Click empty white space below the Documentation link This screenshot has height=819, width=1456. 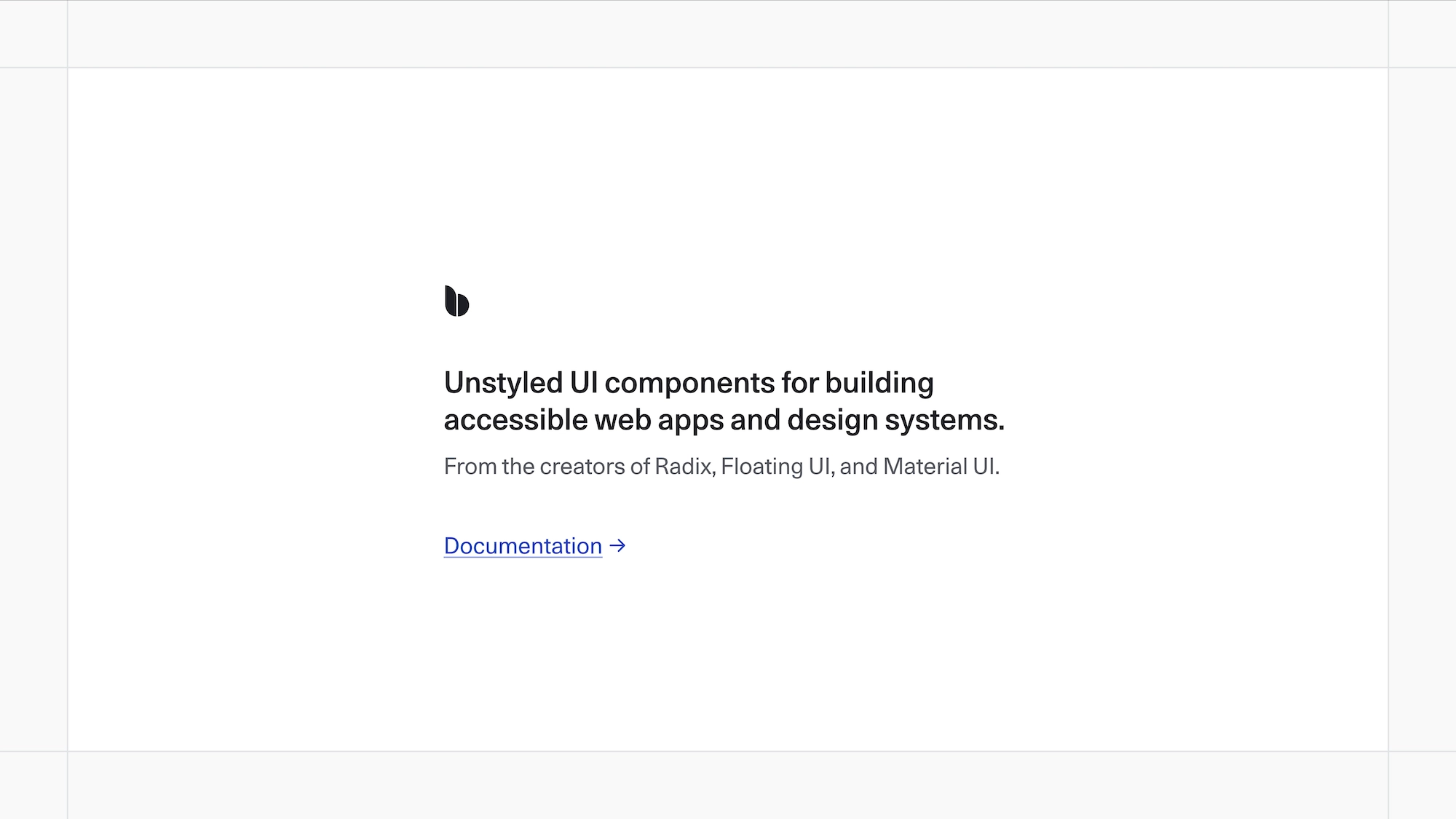(x=728, y=655)
